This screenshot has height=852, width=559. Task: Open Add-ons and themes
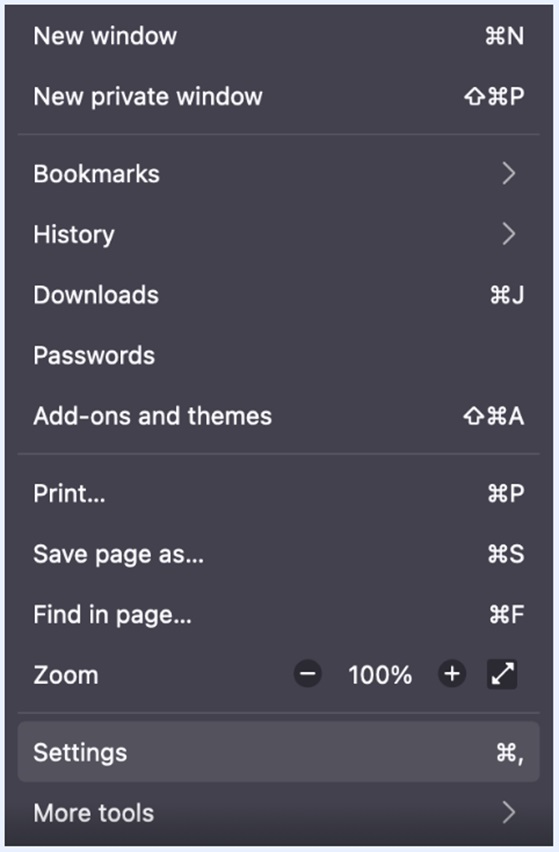click(x=279, y=416)
